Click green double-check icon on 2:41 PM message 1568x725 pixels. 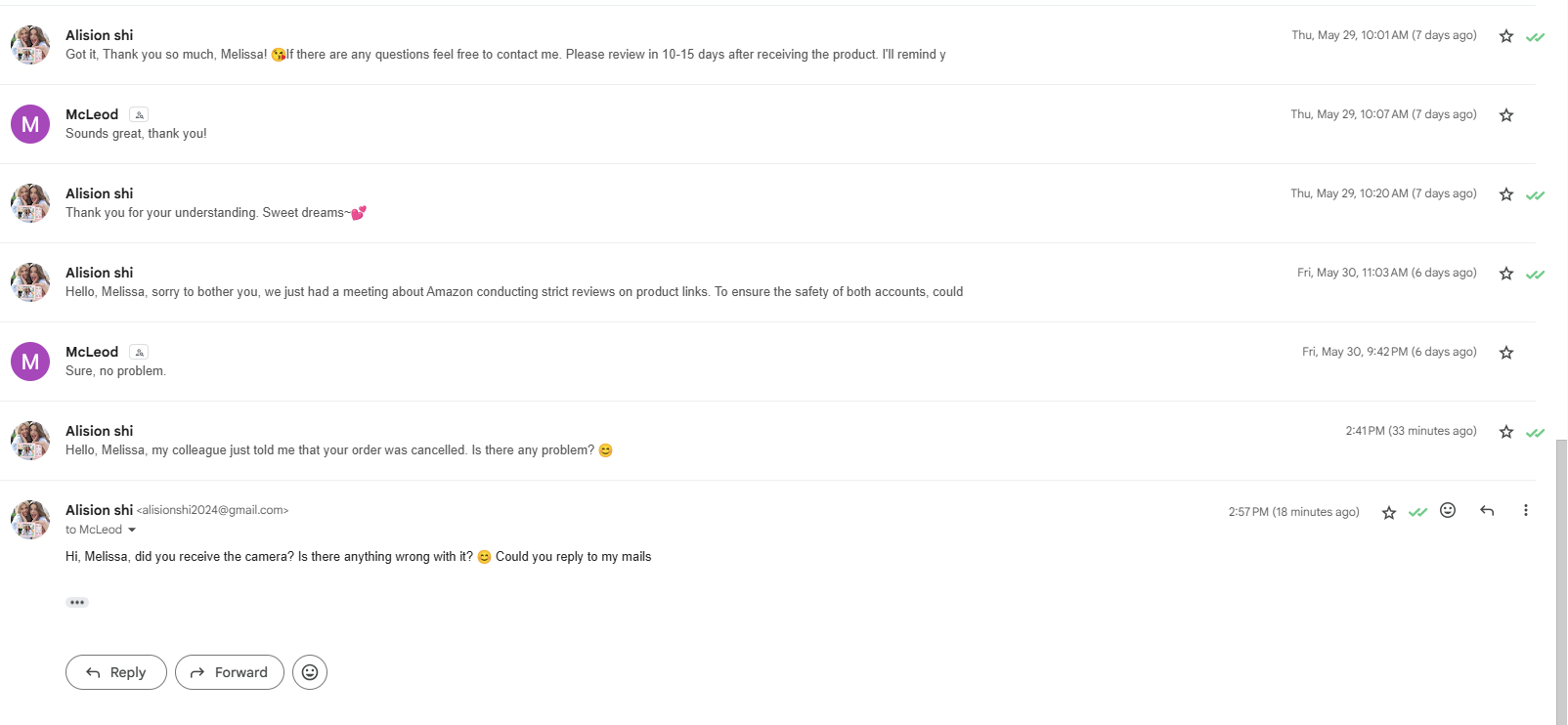1536,432
